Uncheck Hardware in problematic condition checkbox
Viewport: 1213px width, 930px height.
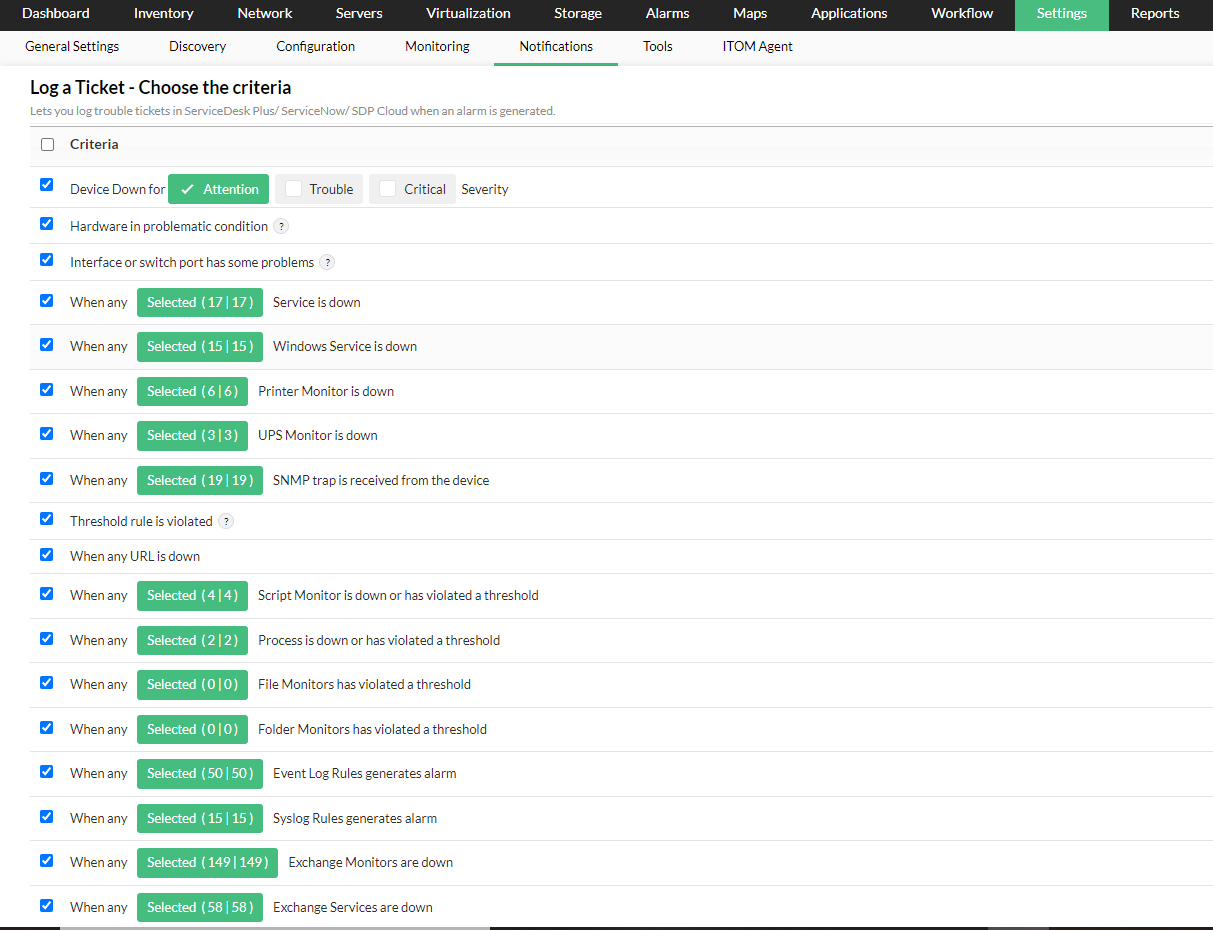(x=46, y=224)
